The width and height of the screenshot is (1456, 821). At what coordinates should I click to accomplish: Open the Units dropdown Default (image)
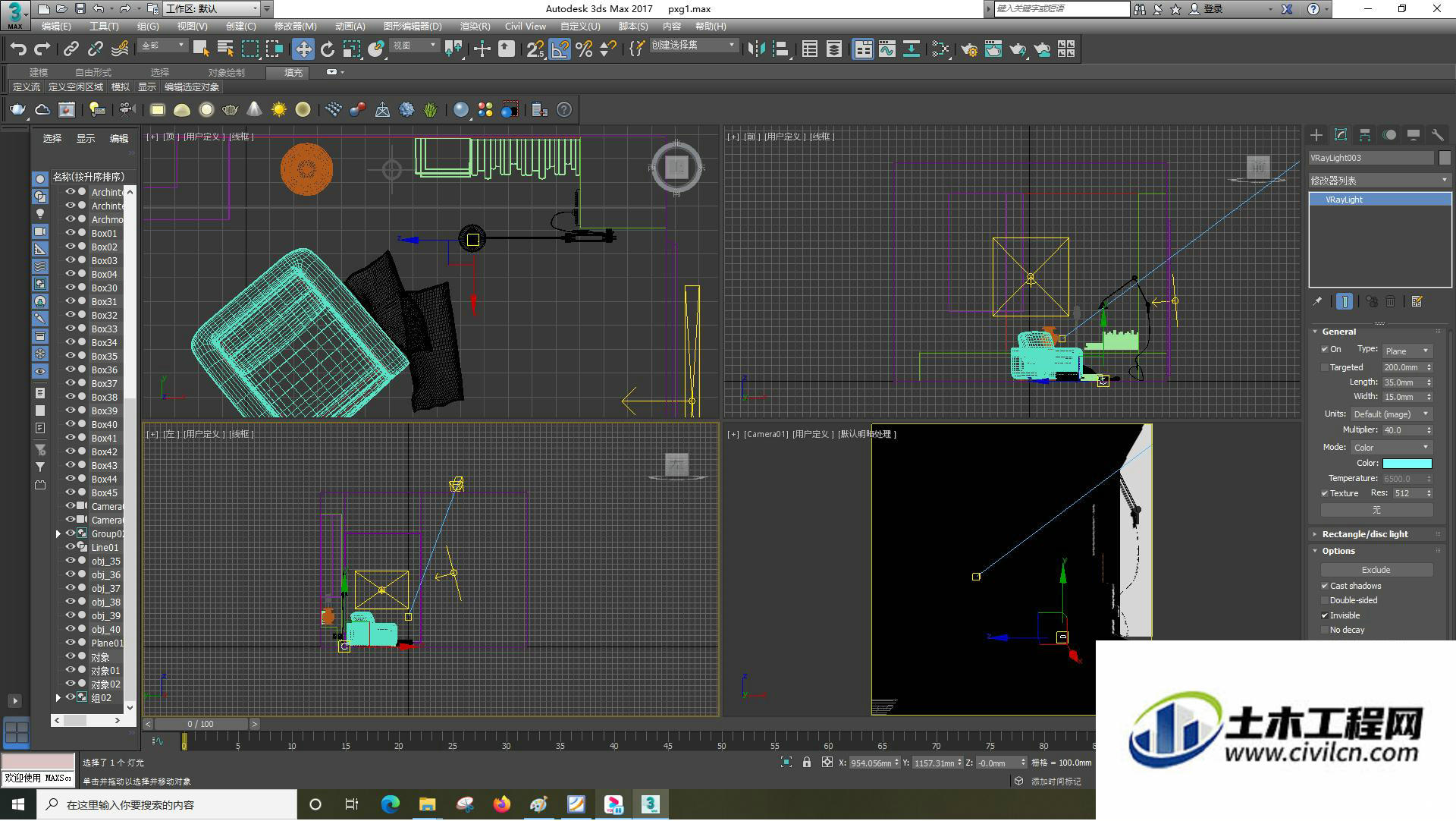tap(1392, 414)
